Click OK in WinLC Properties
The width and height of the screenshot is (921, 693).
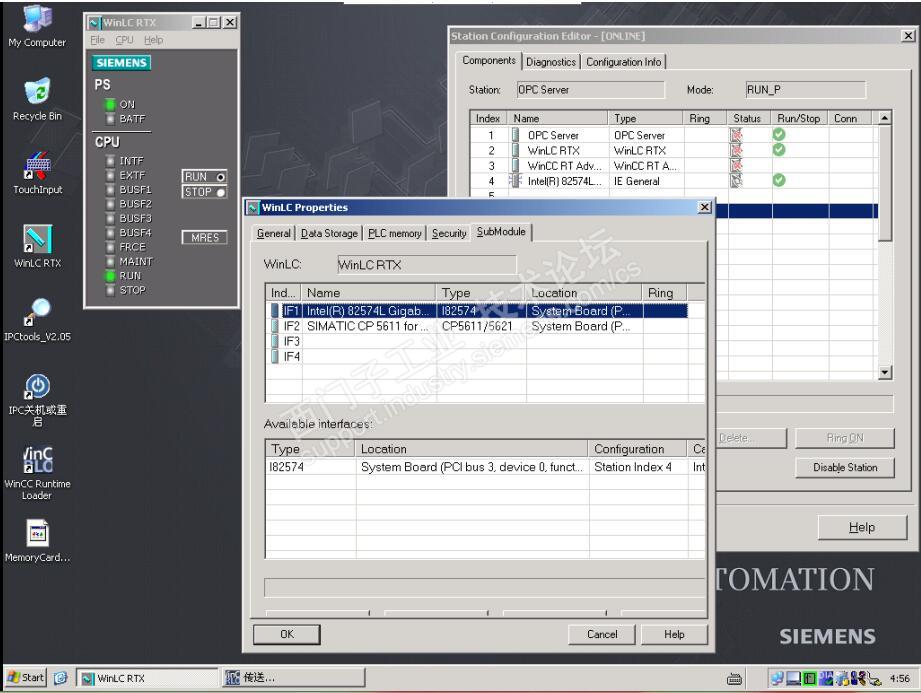tap(287, 634)
